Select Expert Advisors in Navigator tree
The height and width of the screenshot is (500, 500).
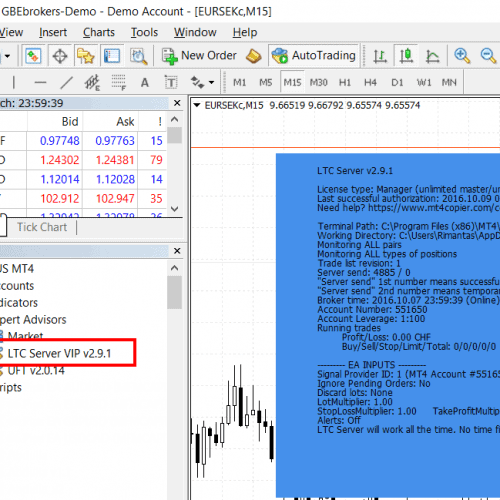[x=33, y=320]
